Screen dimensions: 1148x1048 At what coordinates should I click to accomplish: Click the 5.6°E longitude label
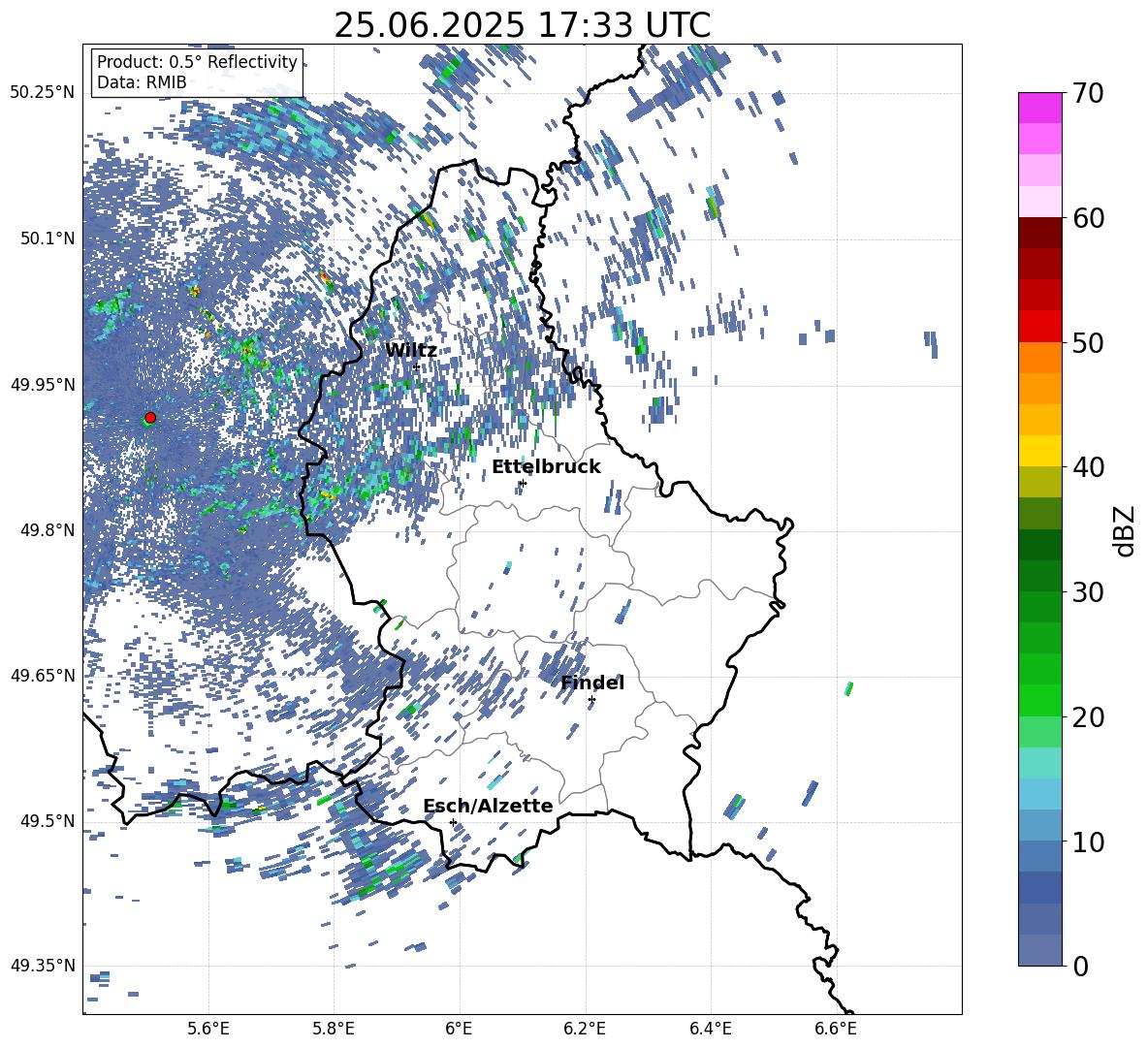point(207,1029)
